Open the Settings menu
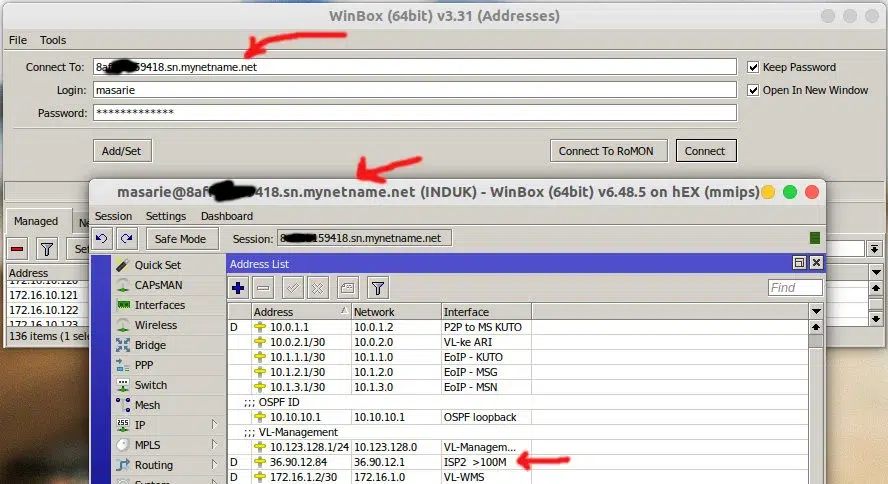 click(166, 216)
